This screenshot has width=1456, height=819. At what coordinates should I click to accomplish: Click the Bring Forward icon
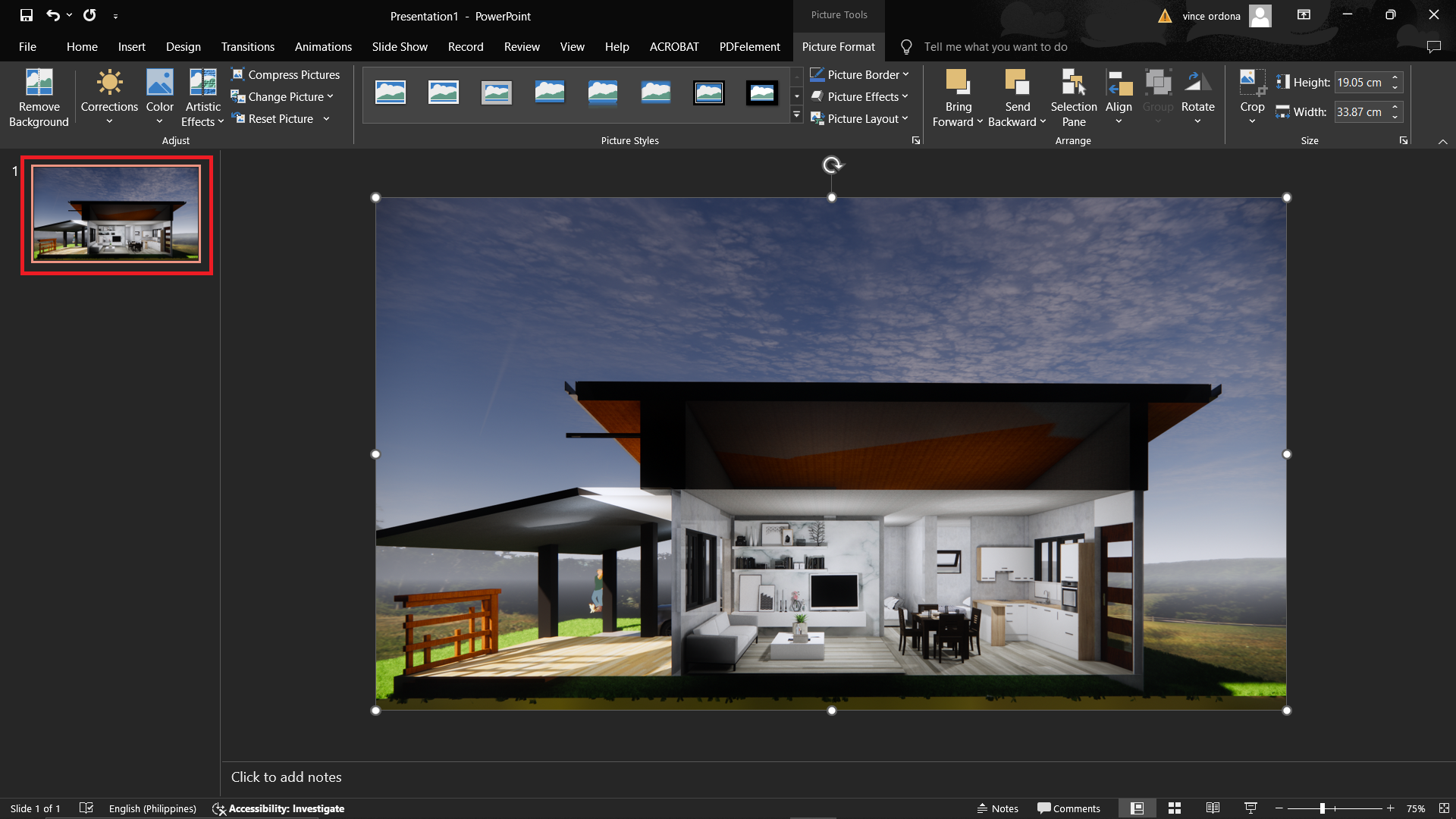[x=958, y=82]
